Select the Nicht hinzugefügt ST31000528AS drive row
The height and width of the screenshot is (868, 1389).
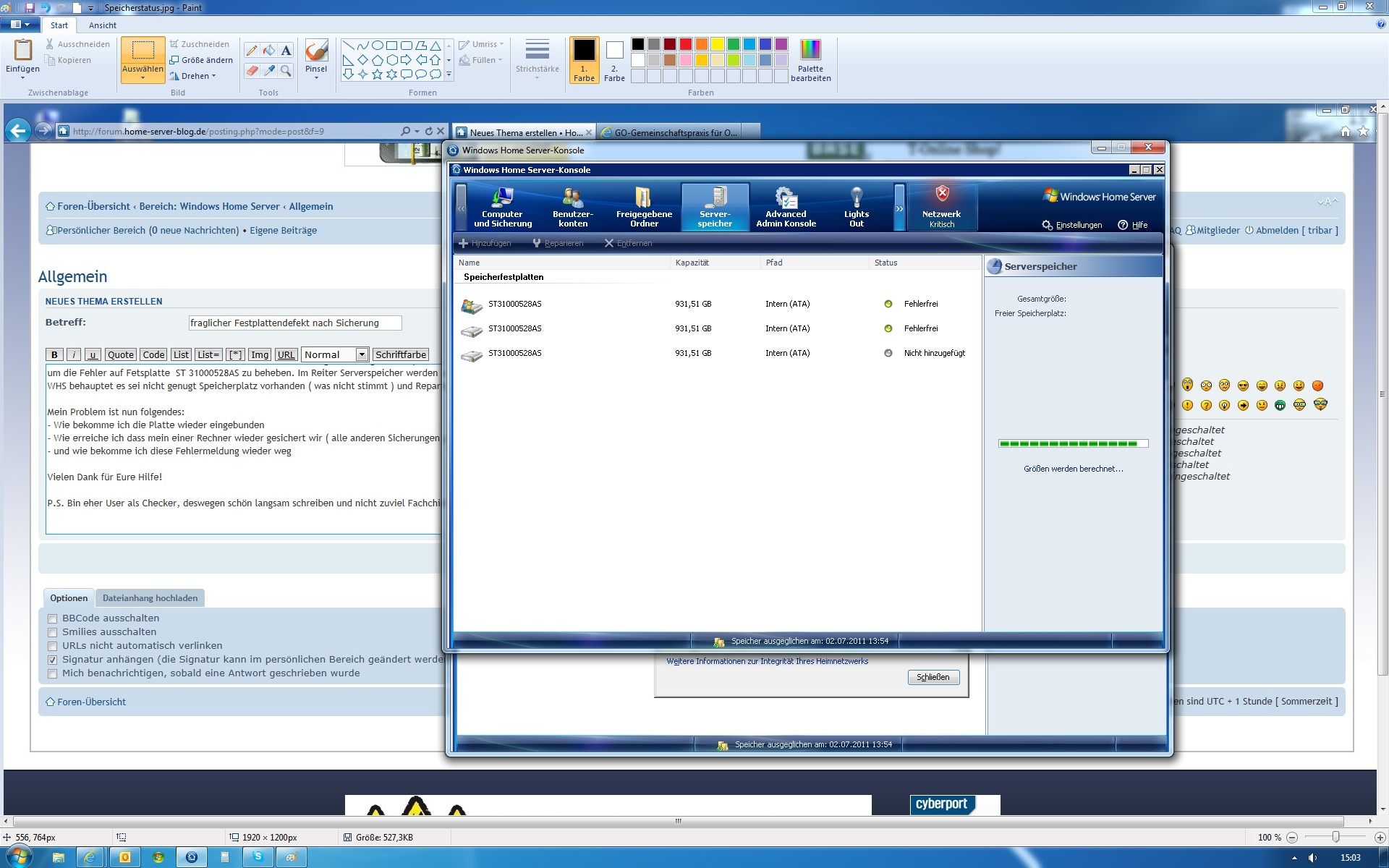coord(716,354)
